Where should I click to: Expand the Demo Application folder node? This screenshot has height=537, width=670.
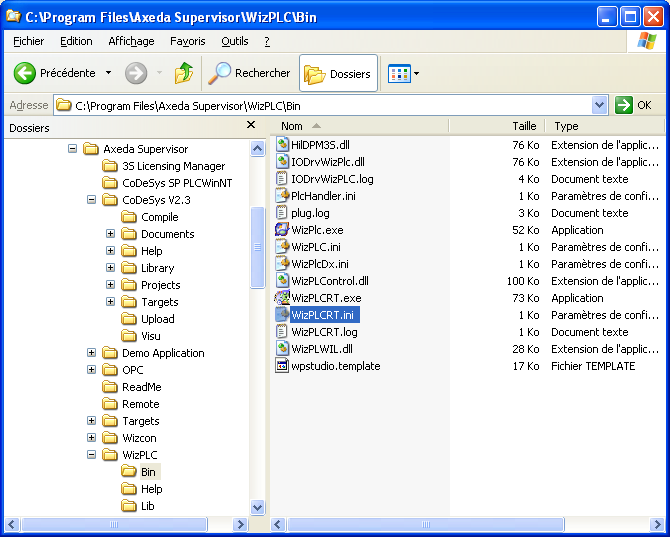coord(91,353)
